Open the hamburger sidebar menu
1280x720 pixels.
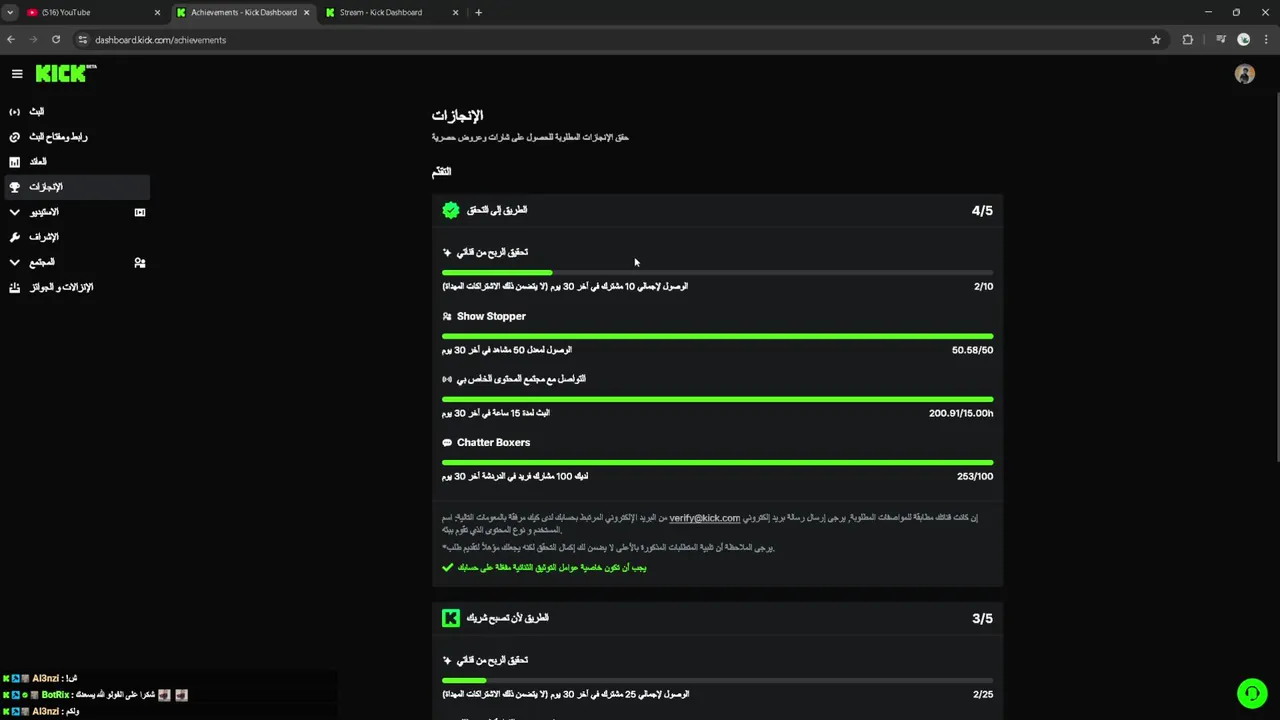tap(17, 74)
